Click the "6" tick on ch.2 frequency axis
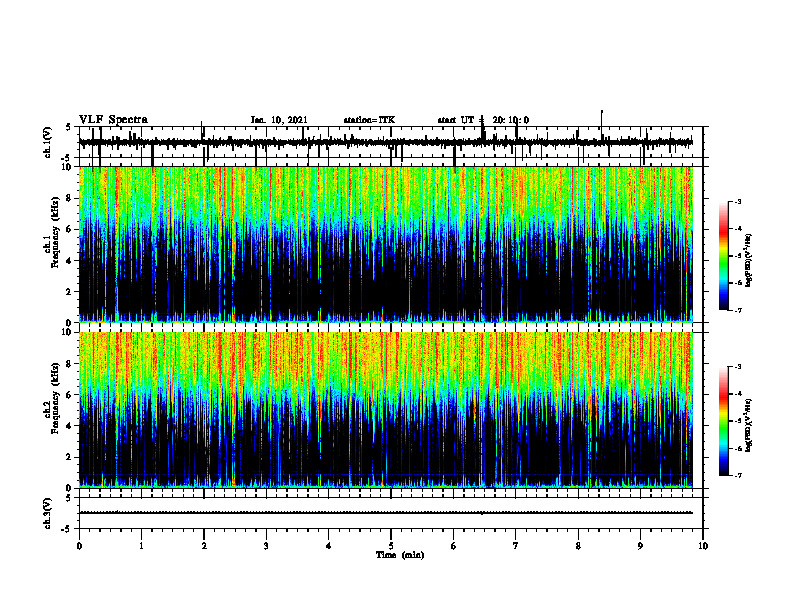 [x=70, y=395]
